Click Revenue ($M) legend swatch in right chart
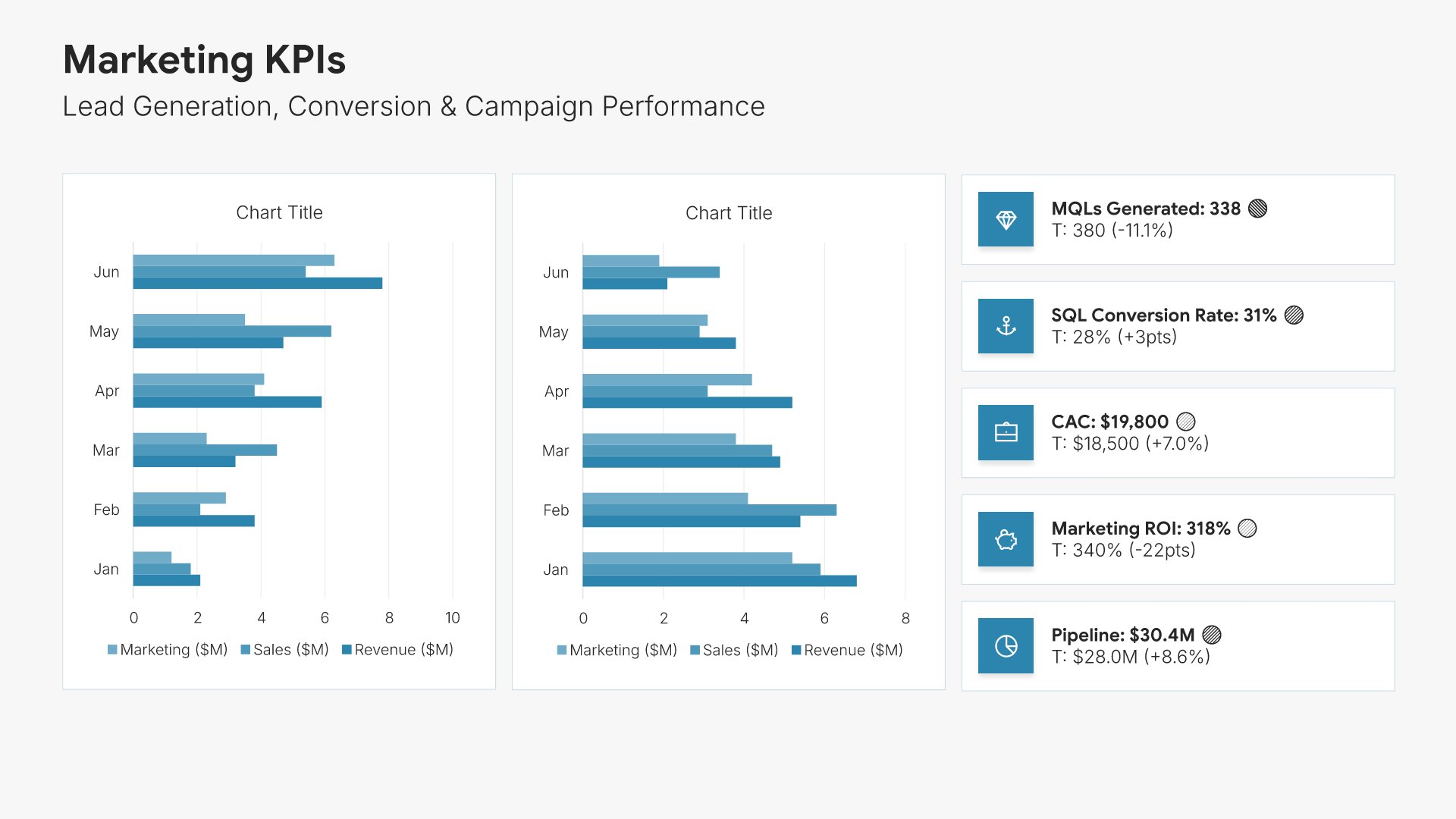 tap(796, 651)
